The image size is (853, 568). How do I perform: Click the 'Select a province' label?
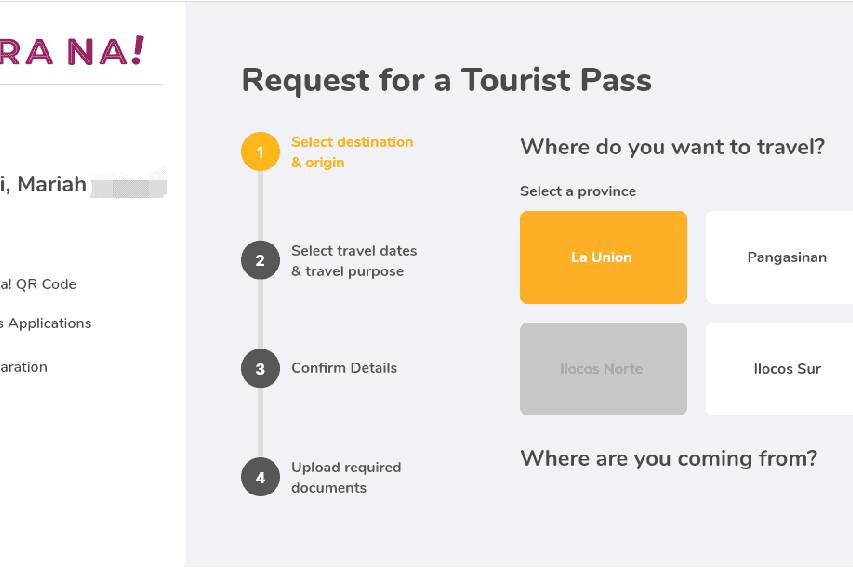[577, 191]
